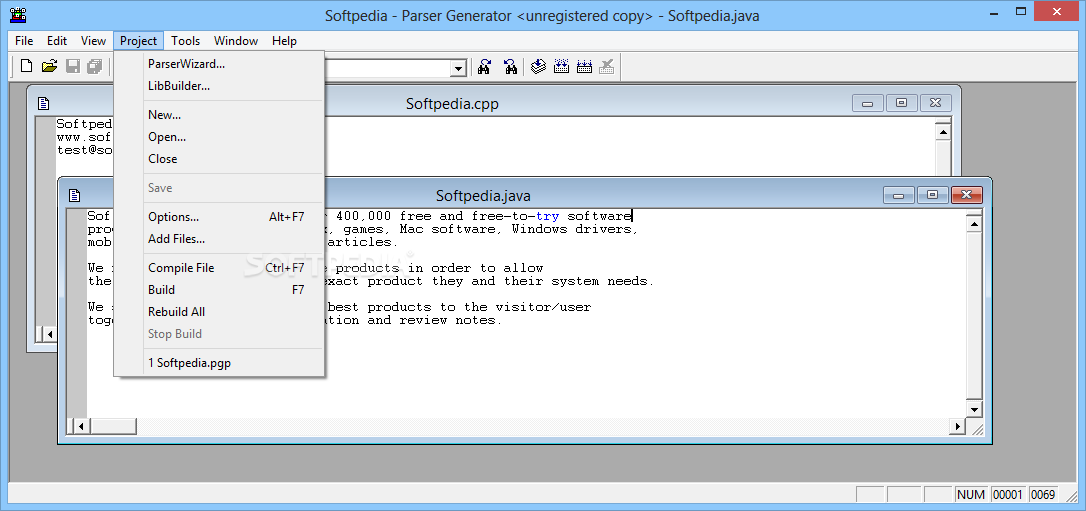Click line number 00001 in status bar
The image size is (1086, 511).
(x=1008, y=494)
